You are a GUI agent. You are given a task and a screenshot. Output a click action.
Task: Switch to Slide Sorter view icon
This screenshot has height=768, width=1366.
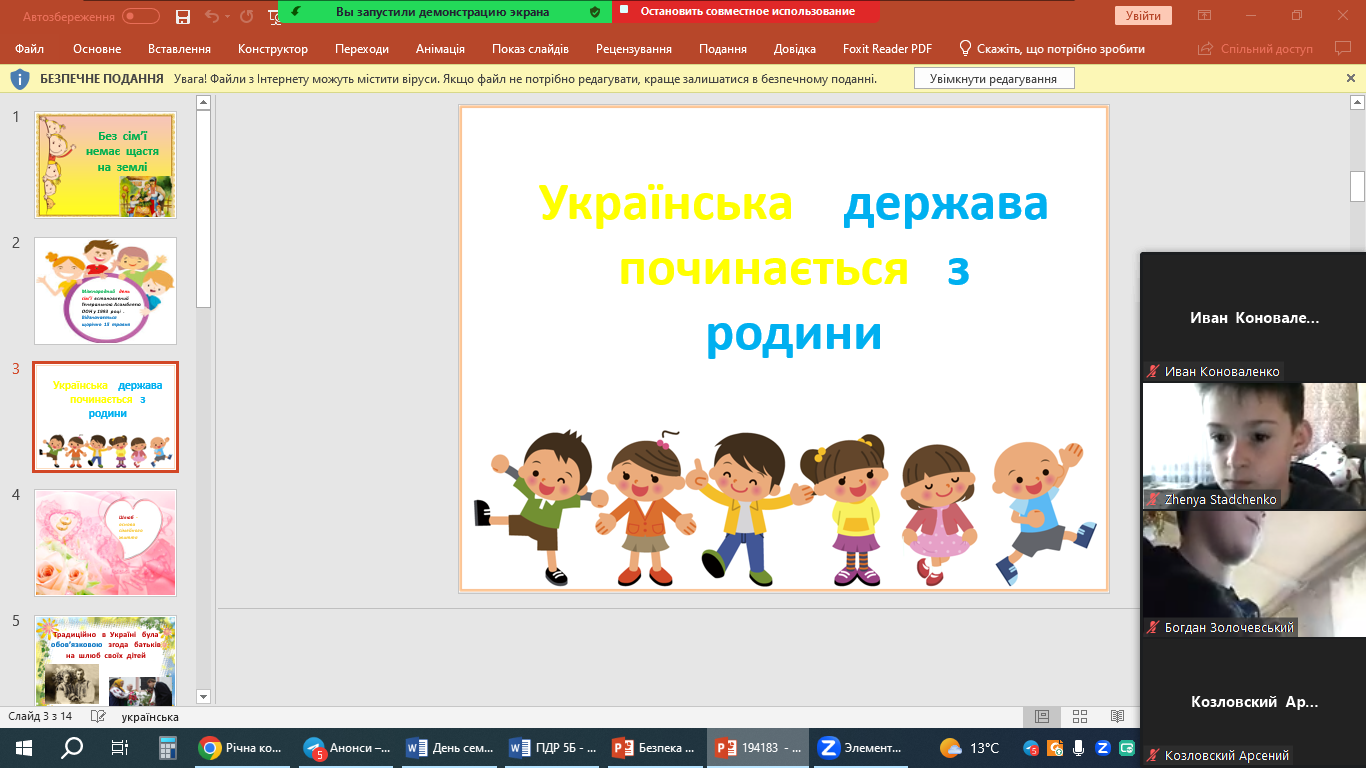coord(1079,717)
